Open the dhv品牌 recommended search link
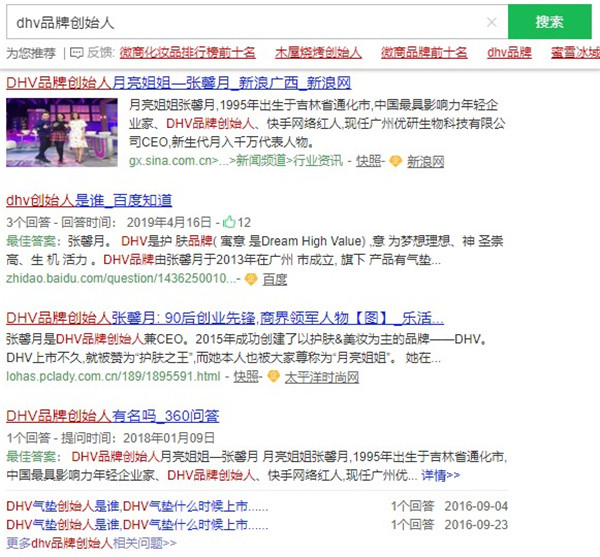 click(510, 53)
